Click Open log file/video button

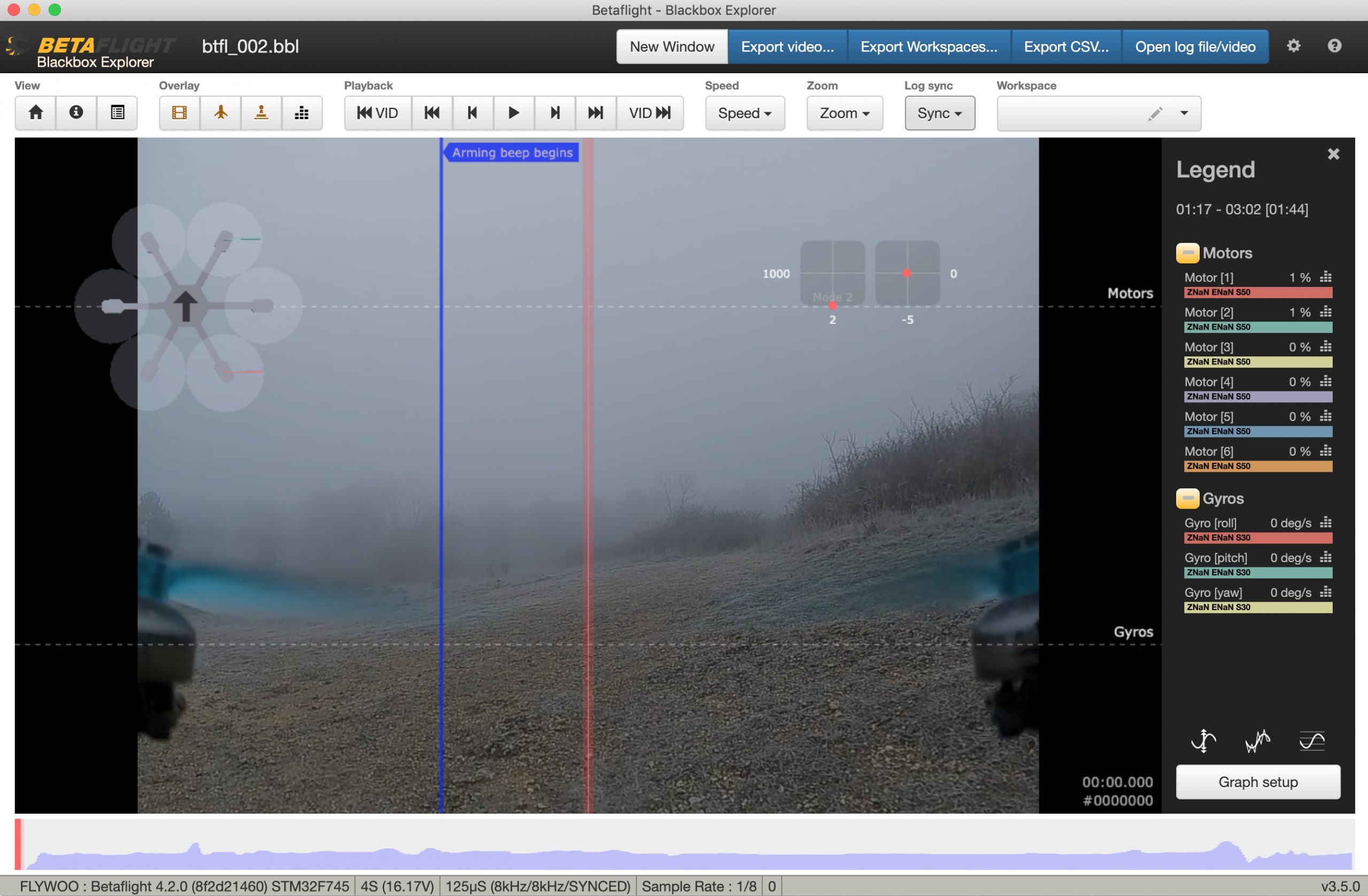point(1195,46)
